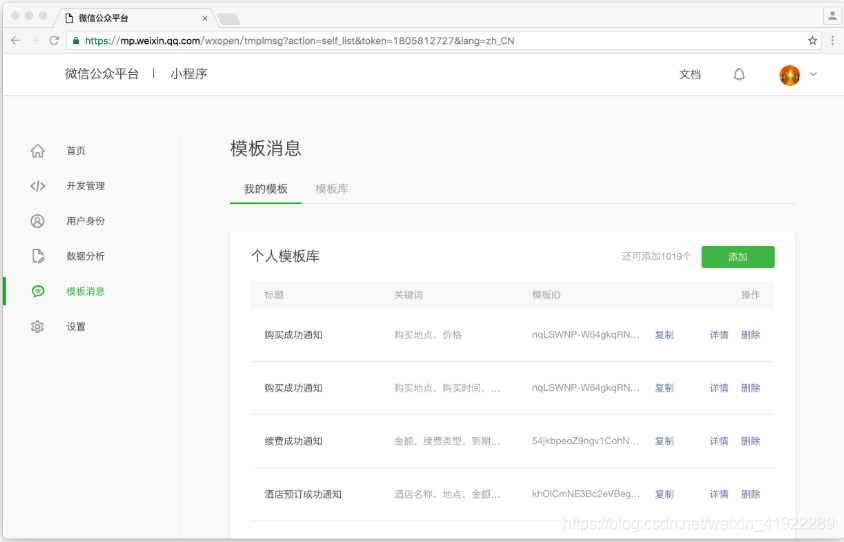Screen dimensions: 844x542
Task: Open the user avatar in header
Action: coord(790,75)
